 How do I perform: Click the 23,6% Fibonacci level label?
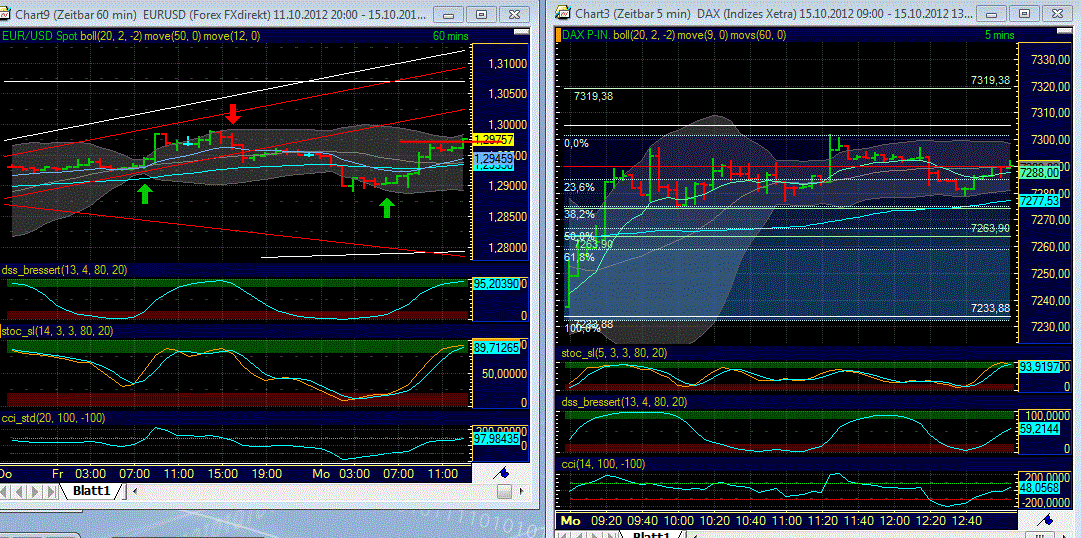579,187
